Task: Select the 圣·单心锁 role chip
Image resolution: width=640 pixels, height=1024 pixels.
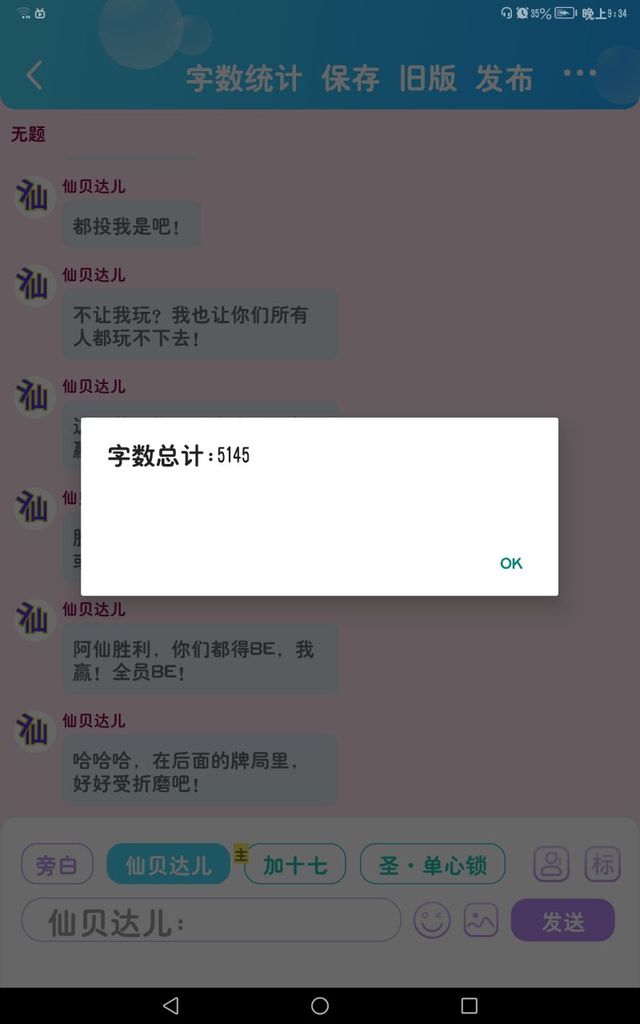Action: (x=433, y=865)
